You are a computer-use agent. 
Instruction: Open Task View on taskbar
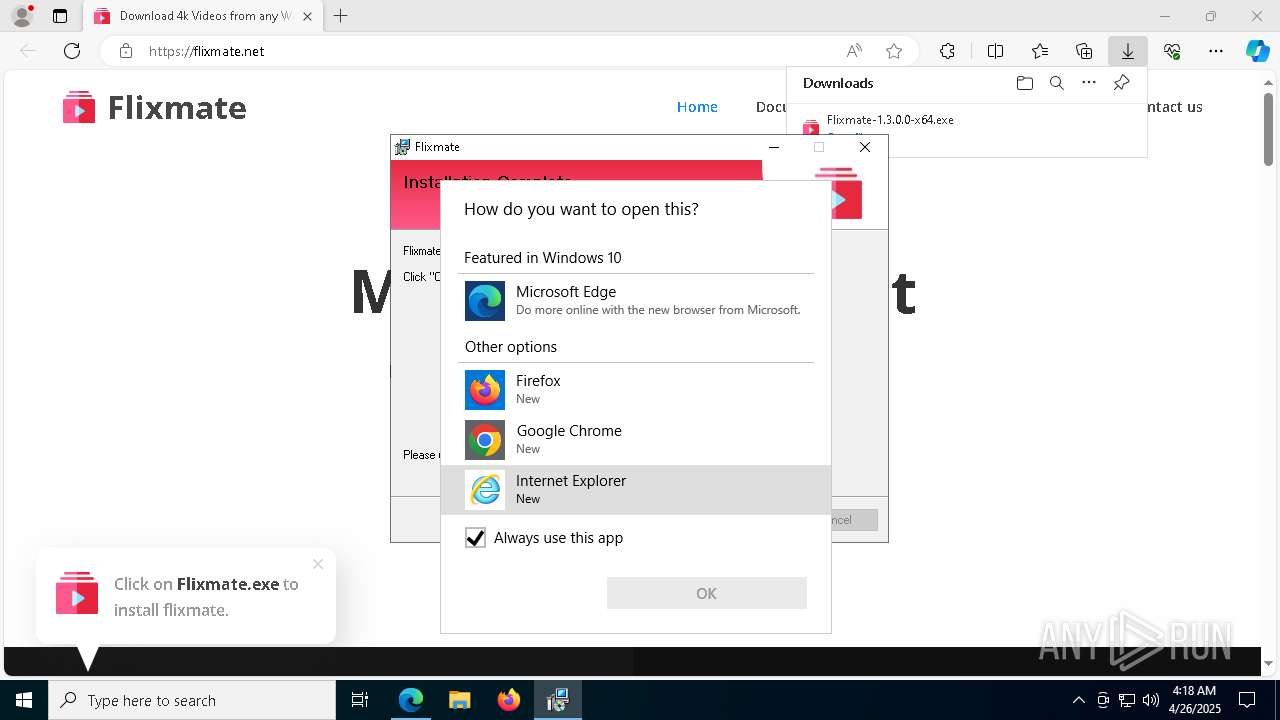pos(360,700)
